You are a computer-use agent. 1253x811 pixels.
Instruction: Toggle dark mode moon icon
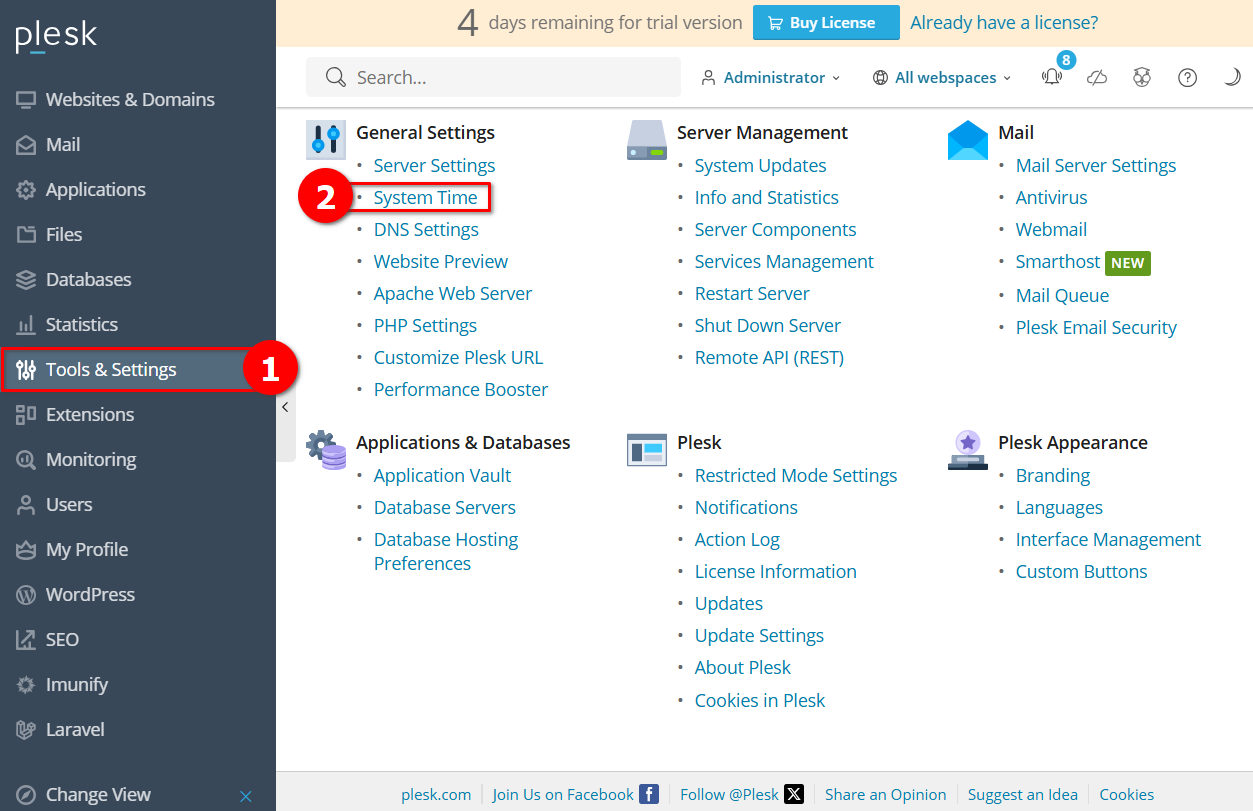point(1232,77)
